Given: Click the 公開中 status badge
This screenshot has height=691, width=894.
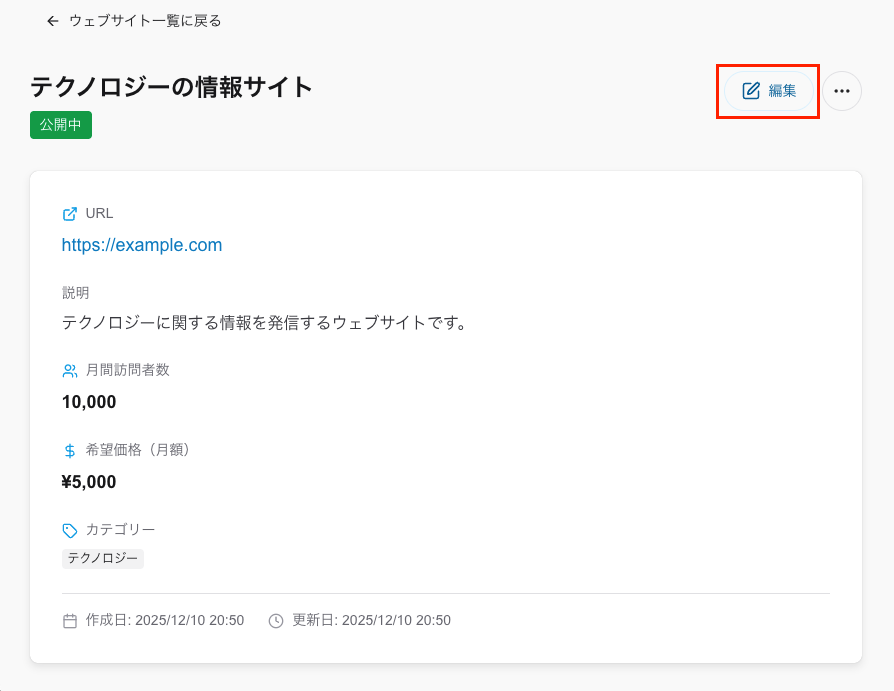Looking at the screenshot, I should click(x=61, y=125).
